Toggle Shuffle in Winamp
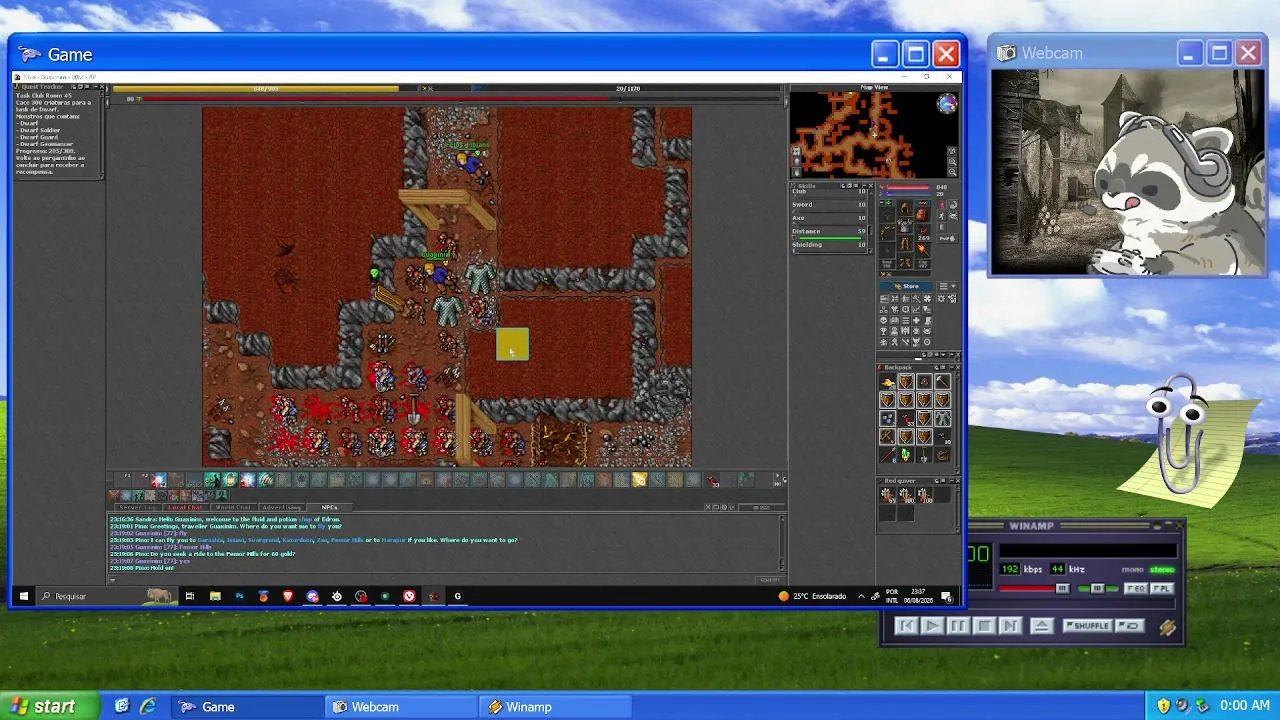Screen dimensions: 1280x720 (1088, 626)
